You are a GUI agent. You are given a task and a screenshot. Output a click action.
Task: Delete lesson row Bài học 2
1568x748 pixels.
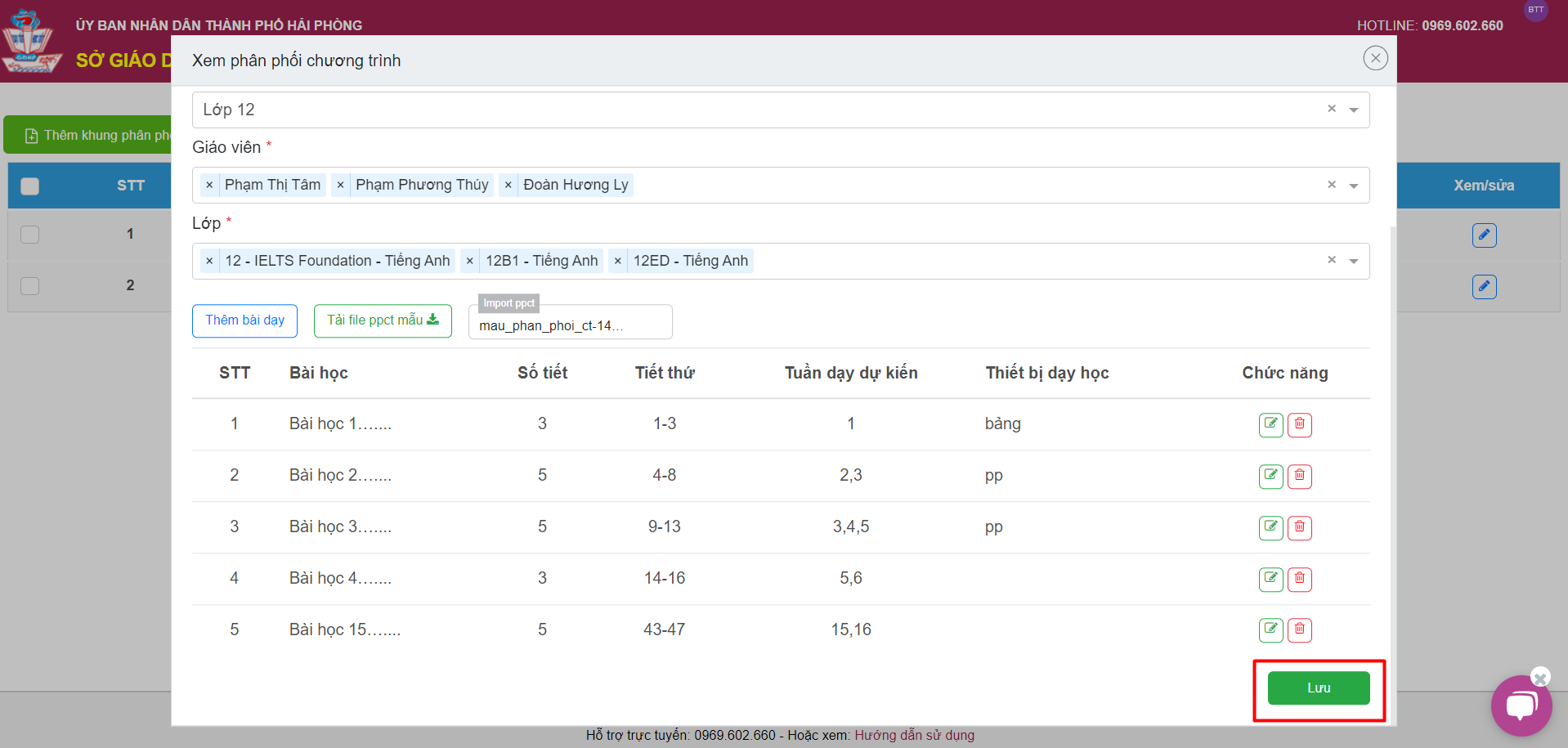1299,476
